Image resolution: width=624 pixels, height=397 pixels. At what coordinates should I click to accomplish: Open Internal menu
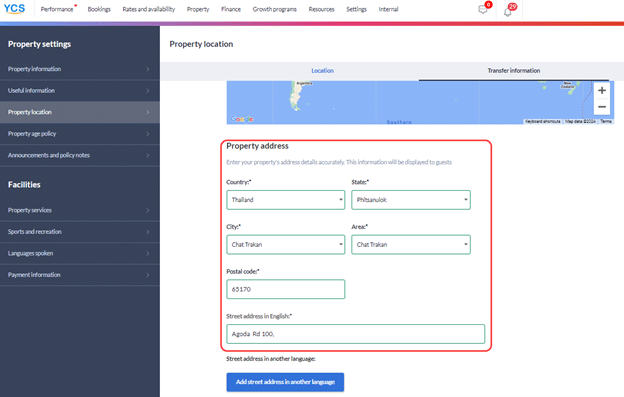click(x=388, y=9)
